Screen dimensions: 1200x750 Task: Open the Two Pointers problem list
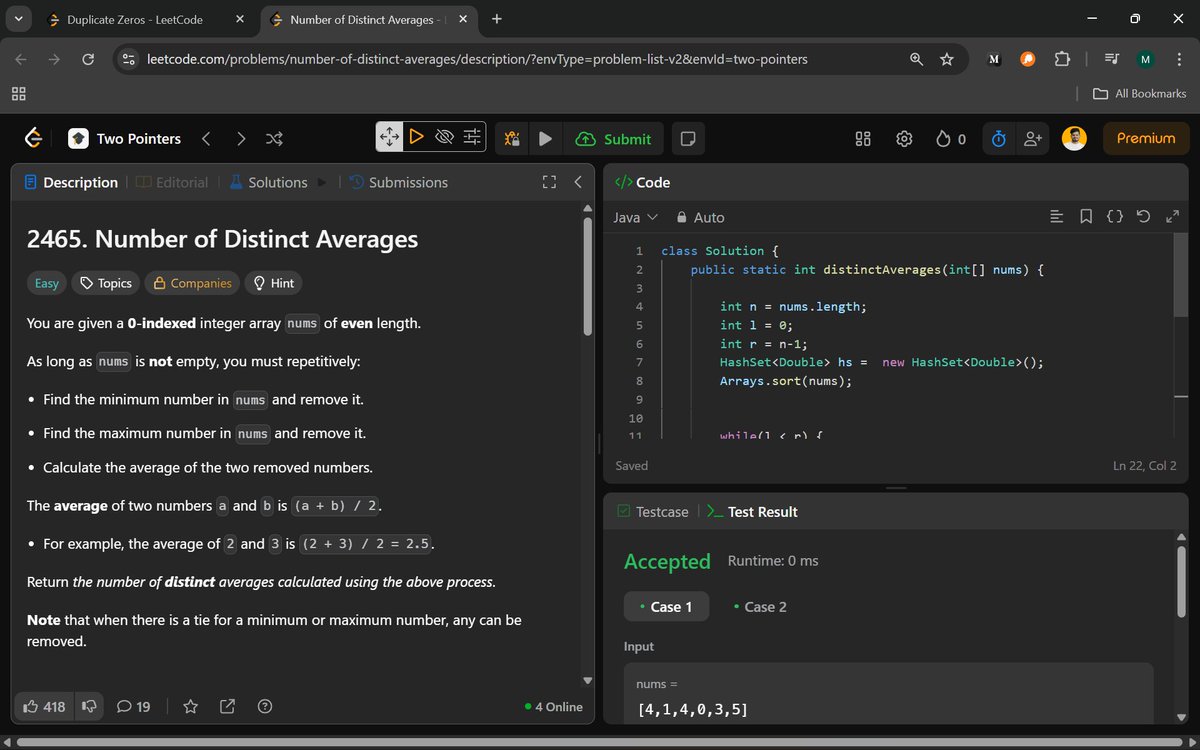(125, 139)
